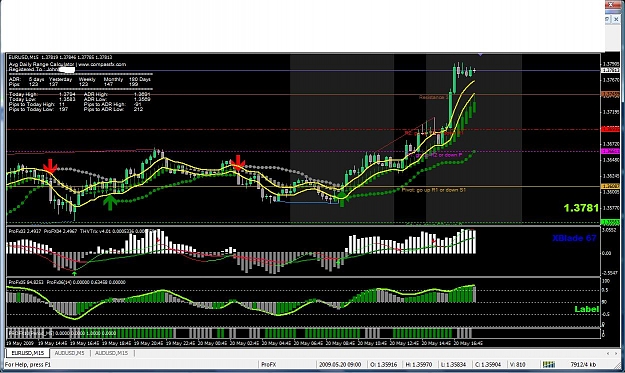Click the 7912/4 kb traffic indicator
The width and height of the screenshot is (625, 373).
coord(583,364)
